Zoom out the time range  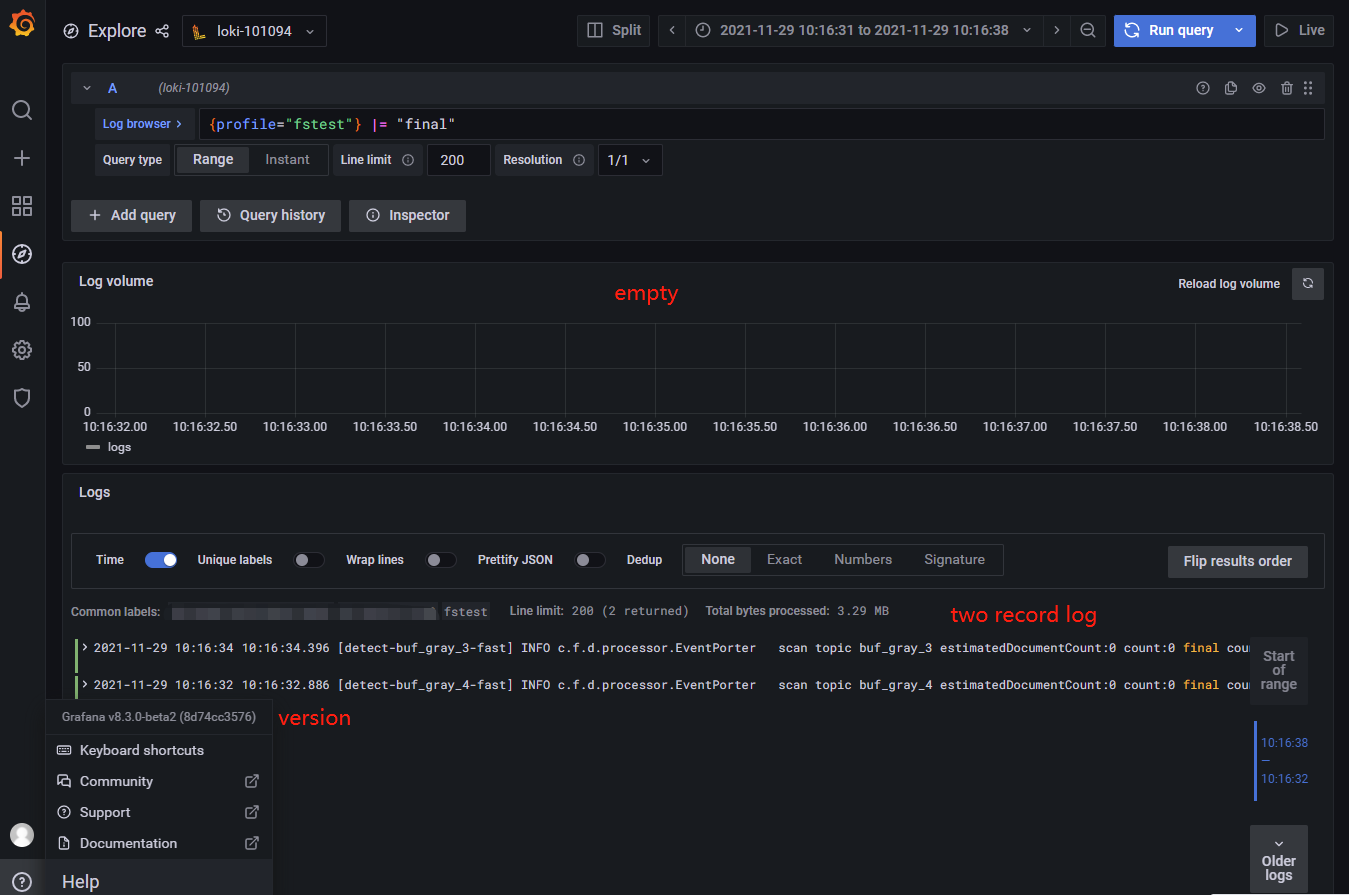[1088, 31]
